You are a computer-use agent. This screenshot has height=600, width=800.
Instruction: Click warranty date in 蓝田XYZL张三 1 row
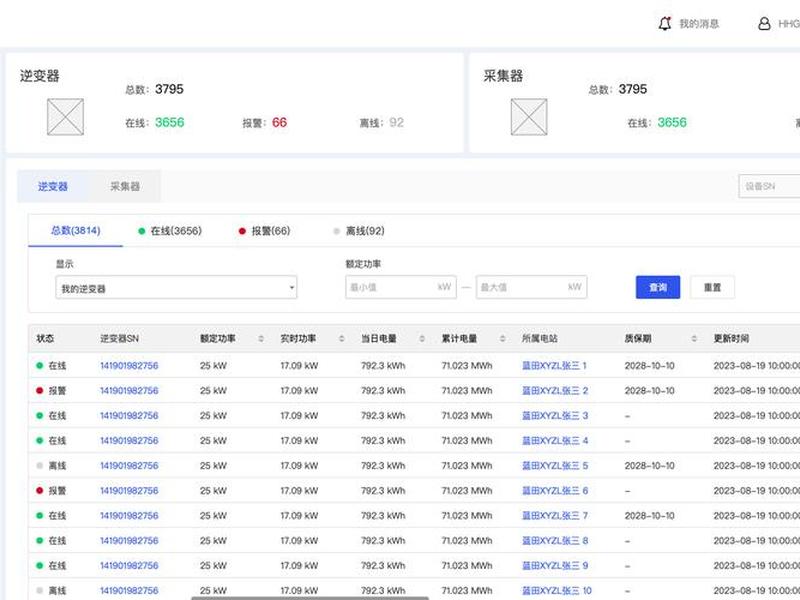coord(649,366)
